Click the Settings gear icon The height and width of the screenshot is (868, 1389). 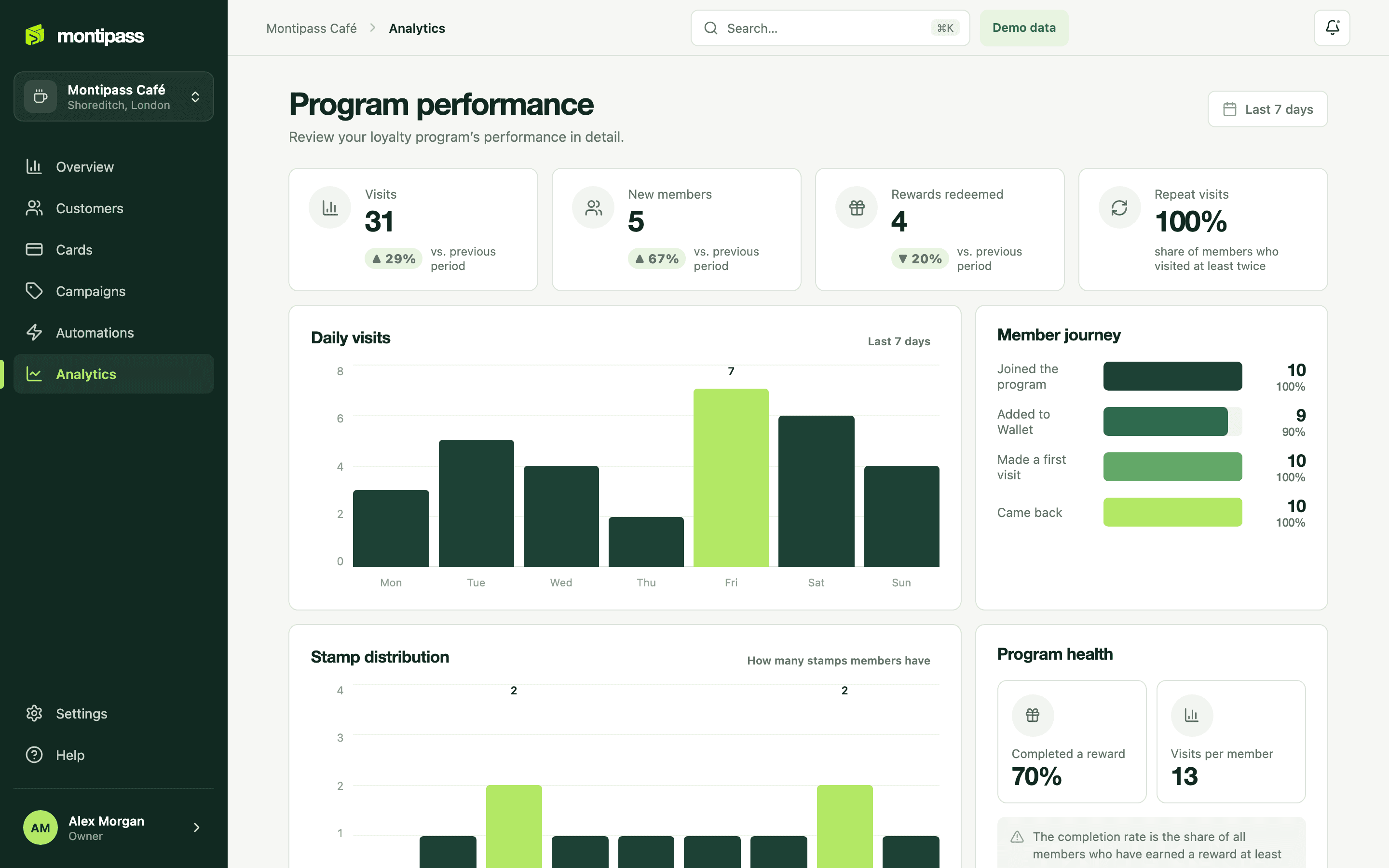pos(34,713)
